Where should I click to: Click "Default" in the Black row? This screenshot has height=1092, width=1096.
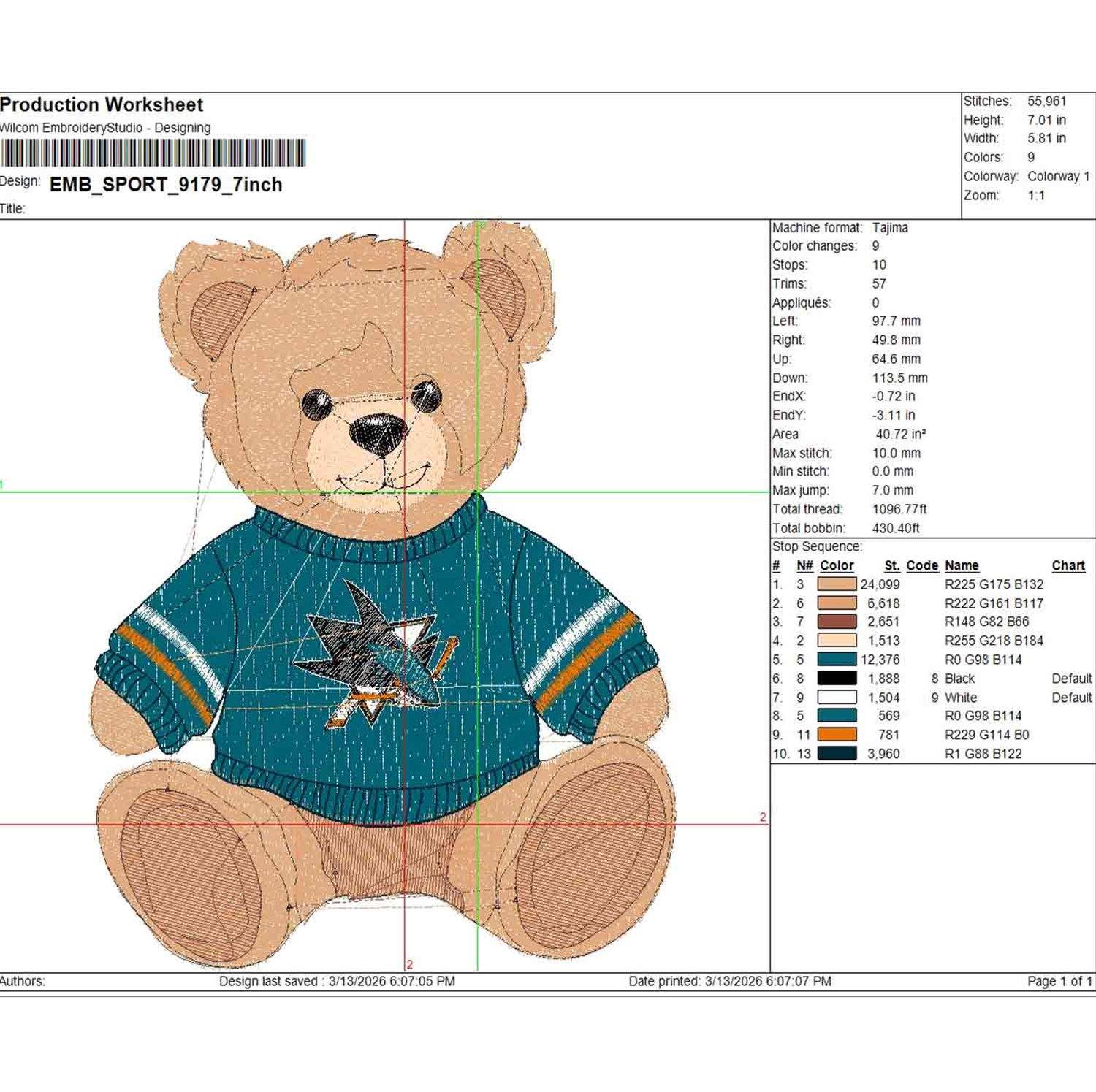pyautogui.click(x=1072, y=679)
